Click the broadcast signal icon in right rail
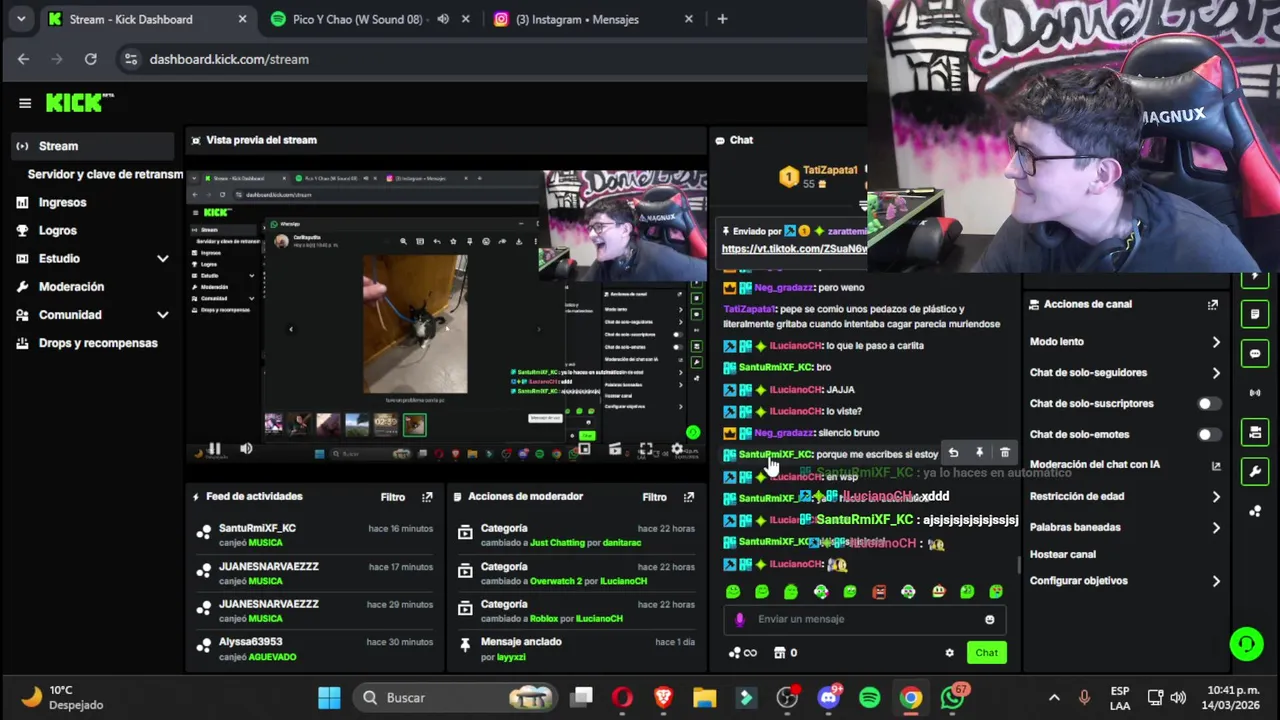The height and width of the screenshot is (720, 1280). (1255, 392)
